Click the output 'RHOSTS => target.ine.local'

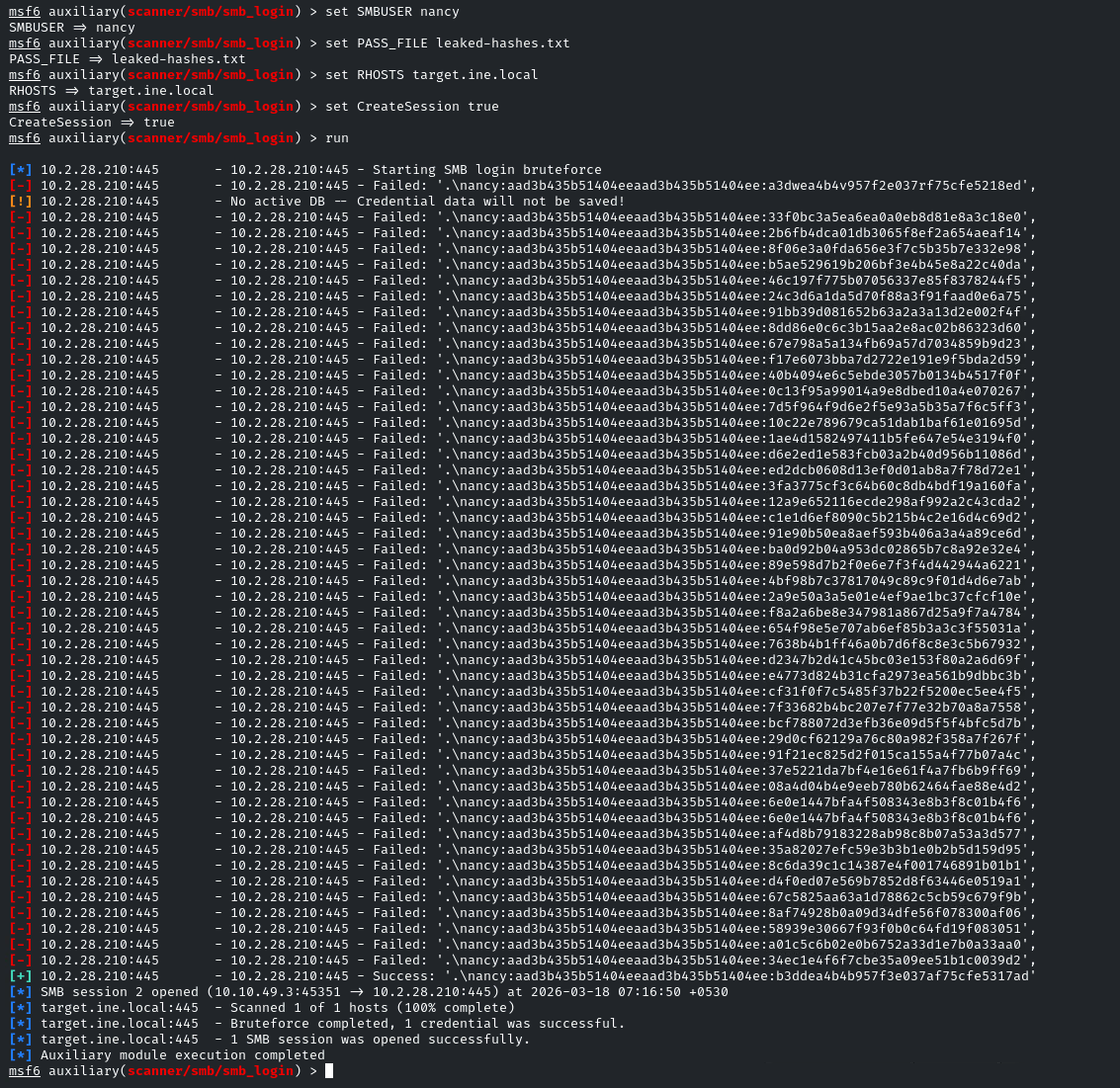click(112, 90)
